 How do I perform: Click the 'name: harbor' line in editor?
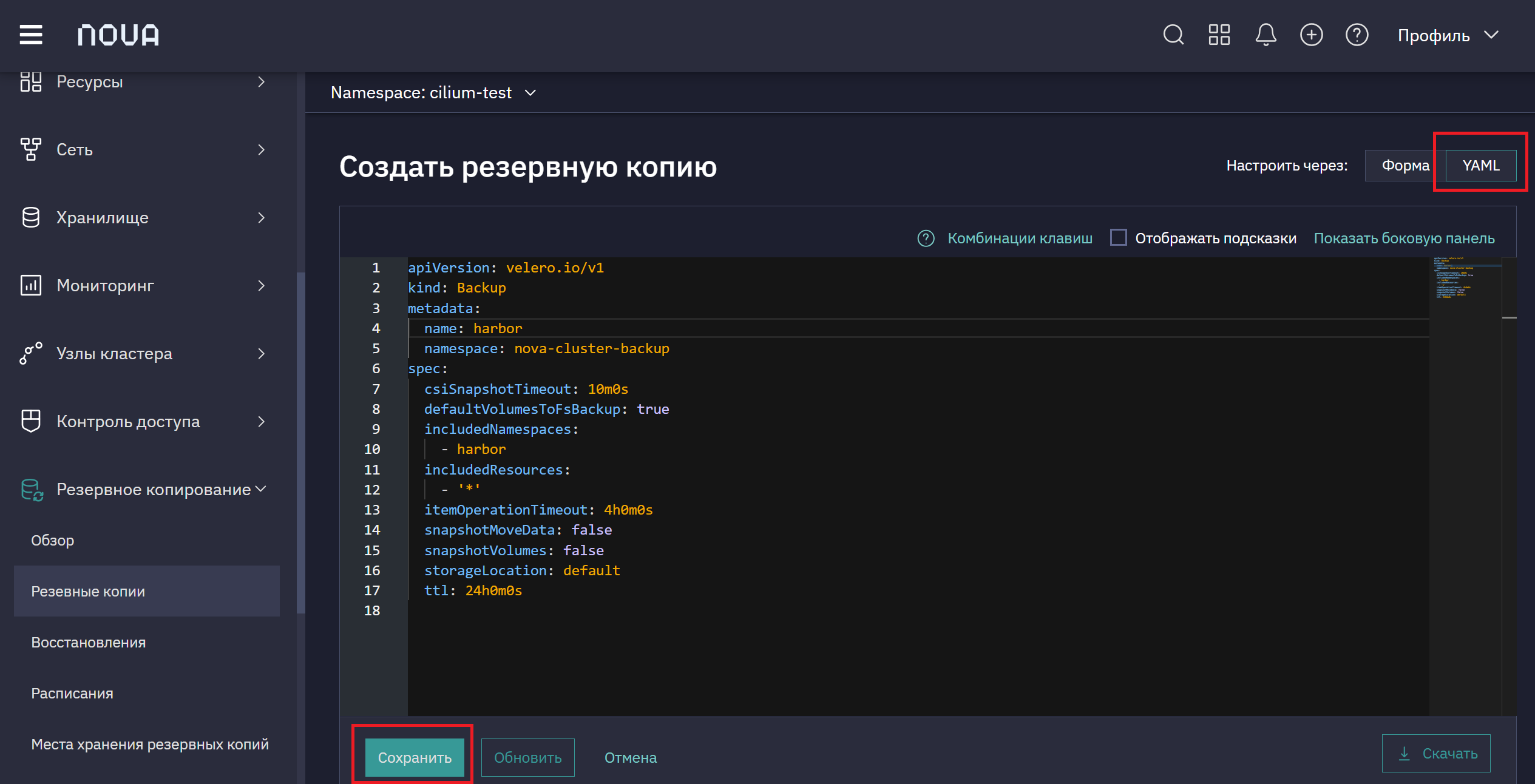click(x=473, y=328)
